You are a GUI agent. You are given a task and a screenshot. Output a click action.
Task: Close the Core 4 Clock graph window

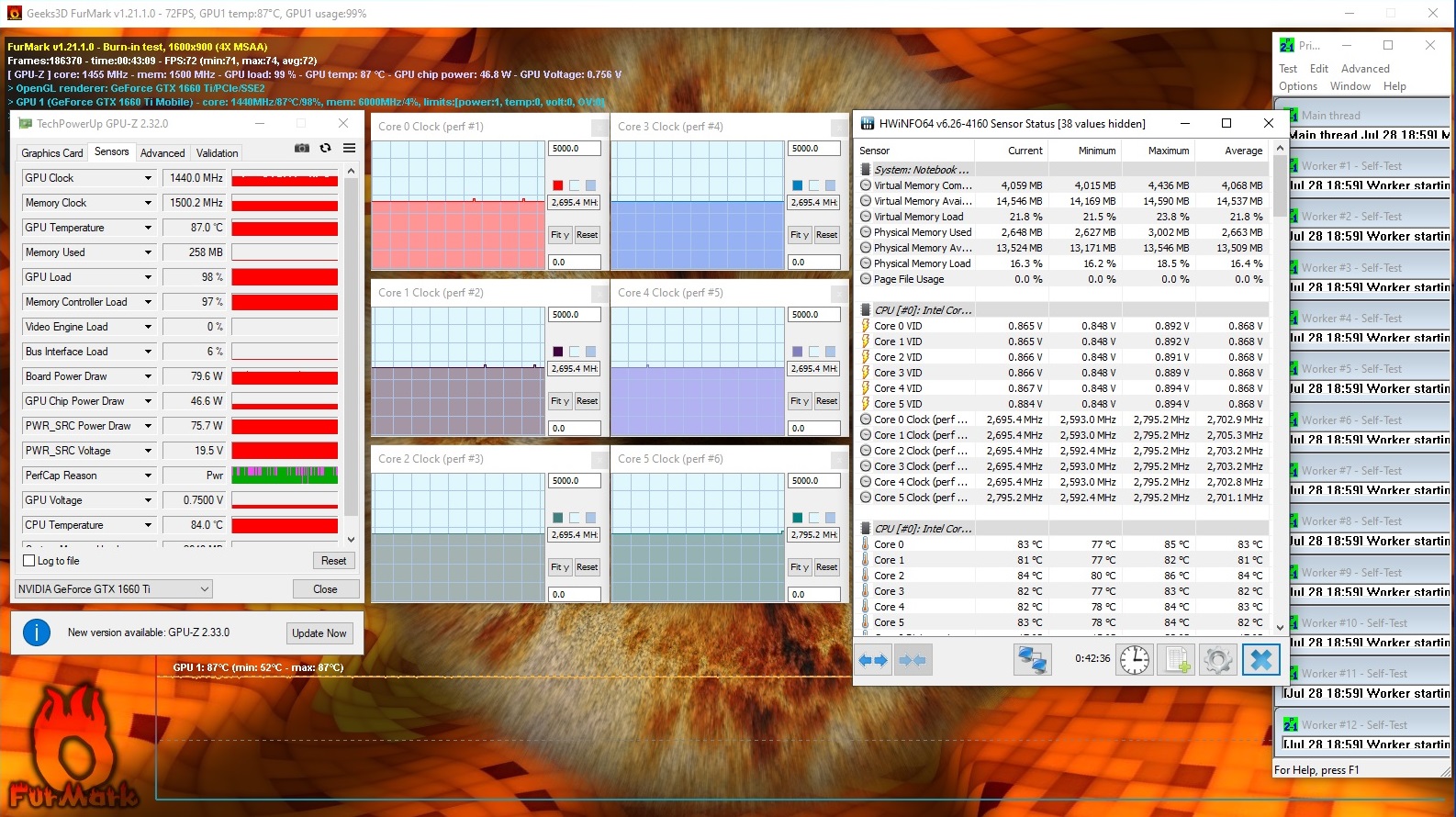tap(839, 293)
